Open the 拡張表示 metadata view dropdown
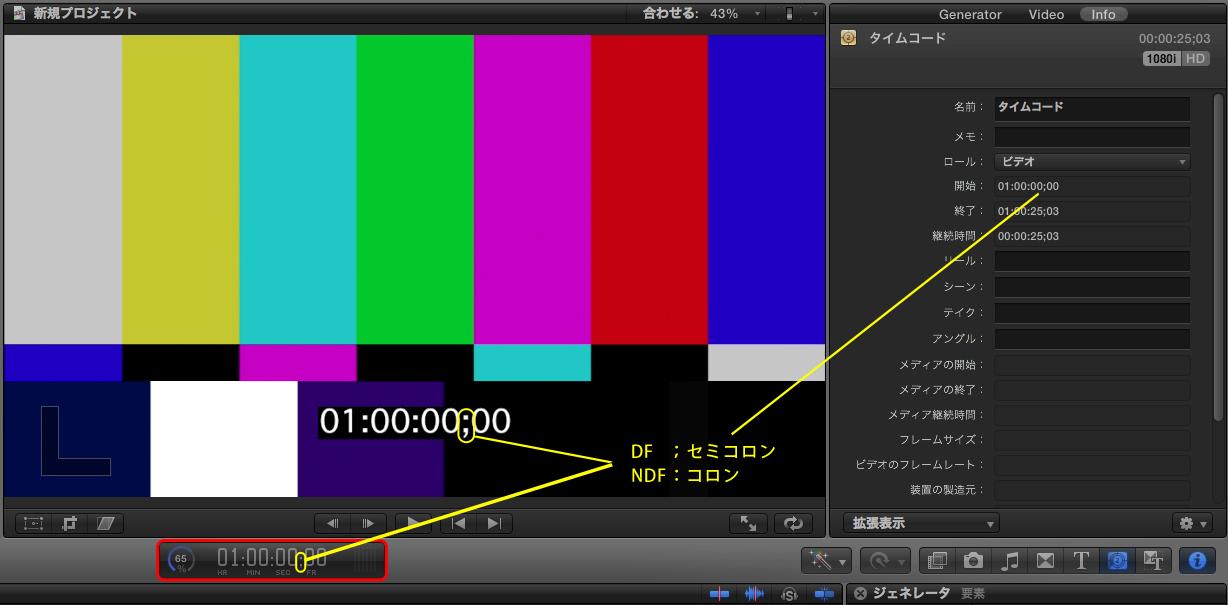The image size is (1228, 605). pos(921,523)
